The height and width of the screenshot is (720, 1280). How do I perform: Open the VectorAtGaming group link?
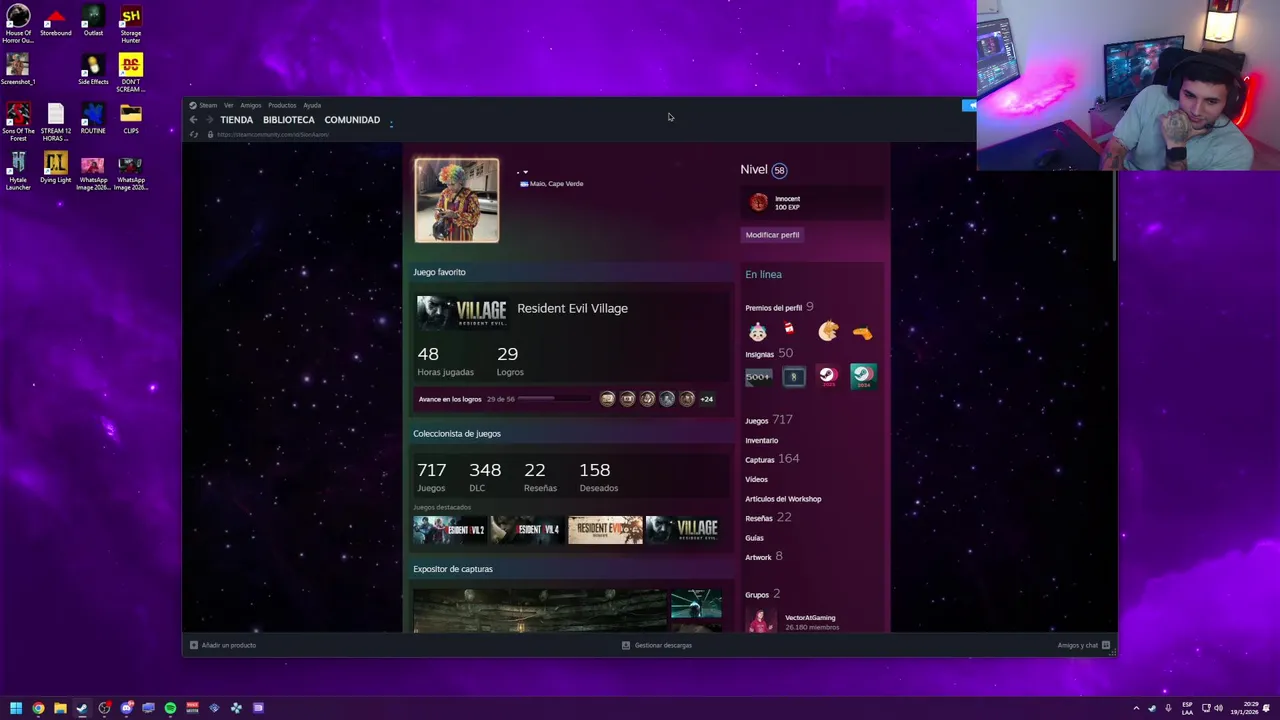pos(810,618)
